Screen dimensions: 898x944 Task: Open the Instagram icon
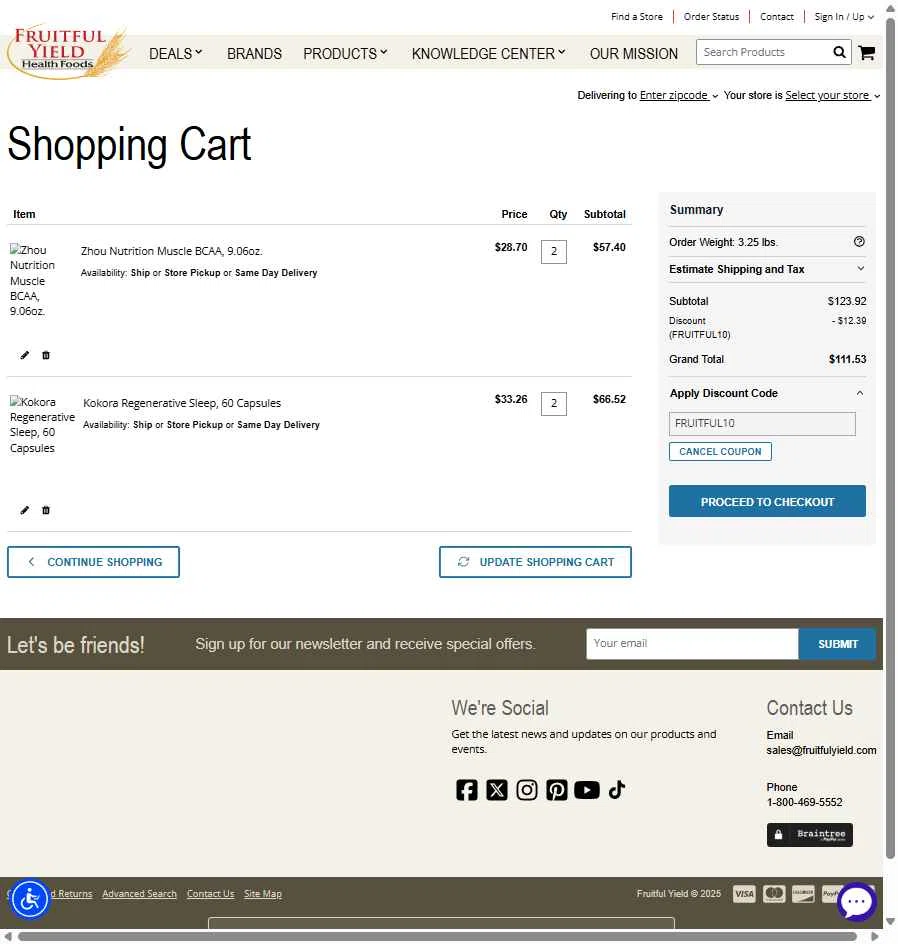527,790
